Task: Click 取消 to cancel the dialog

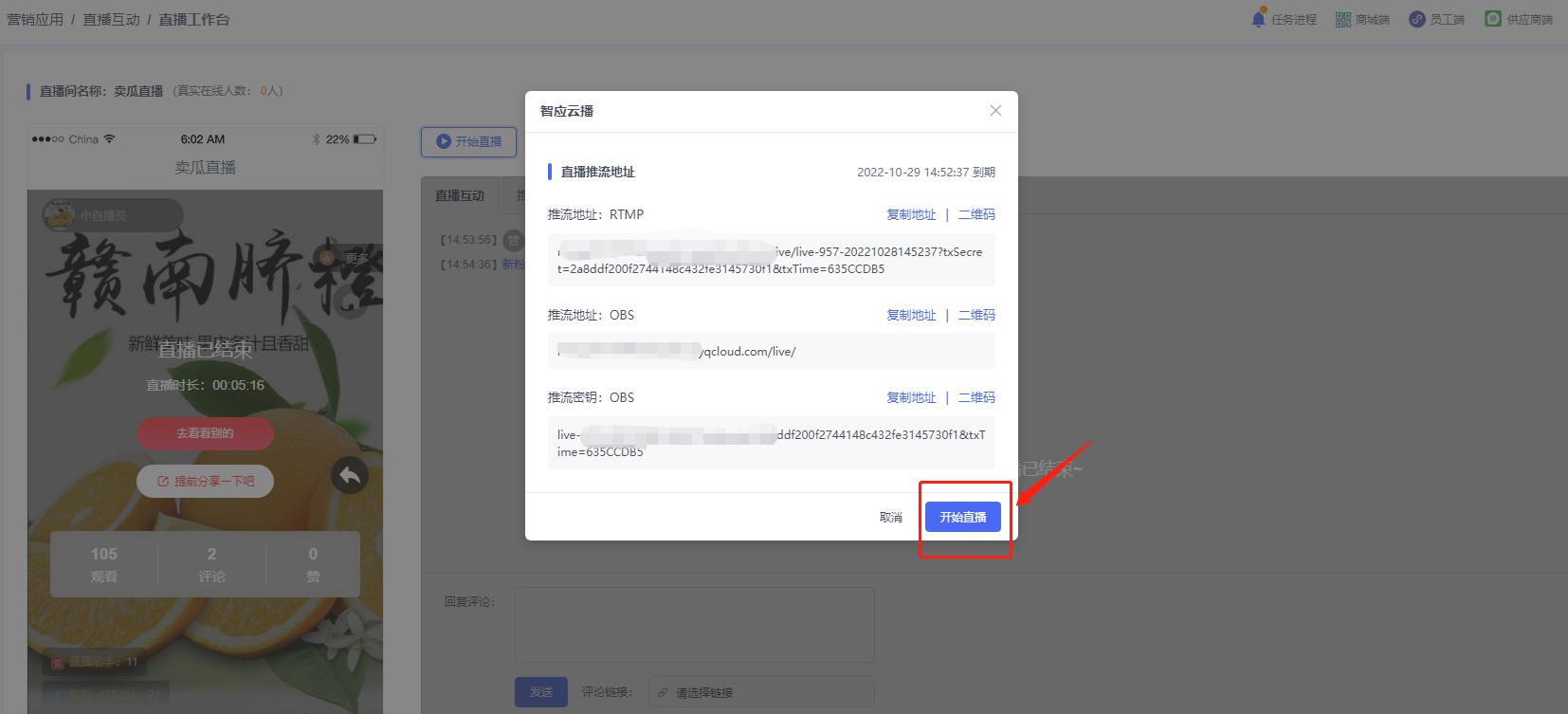Action: 891,517
